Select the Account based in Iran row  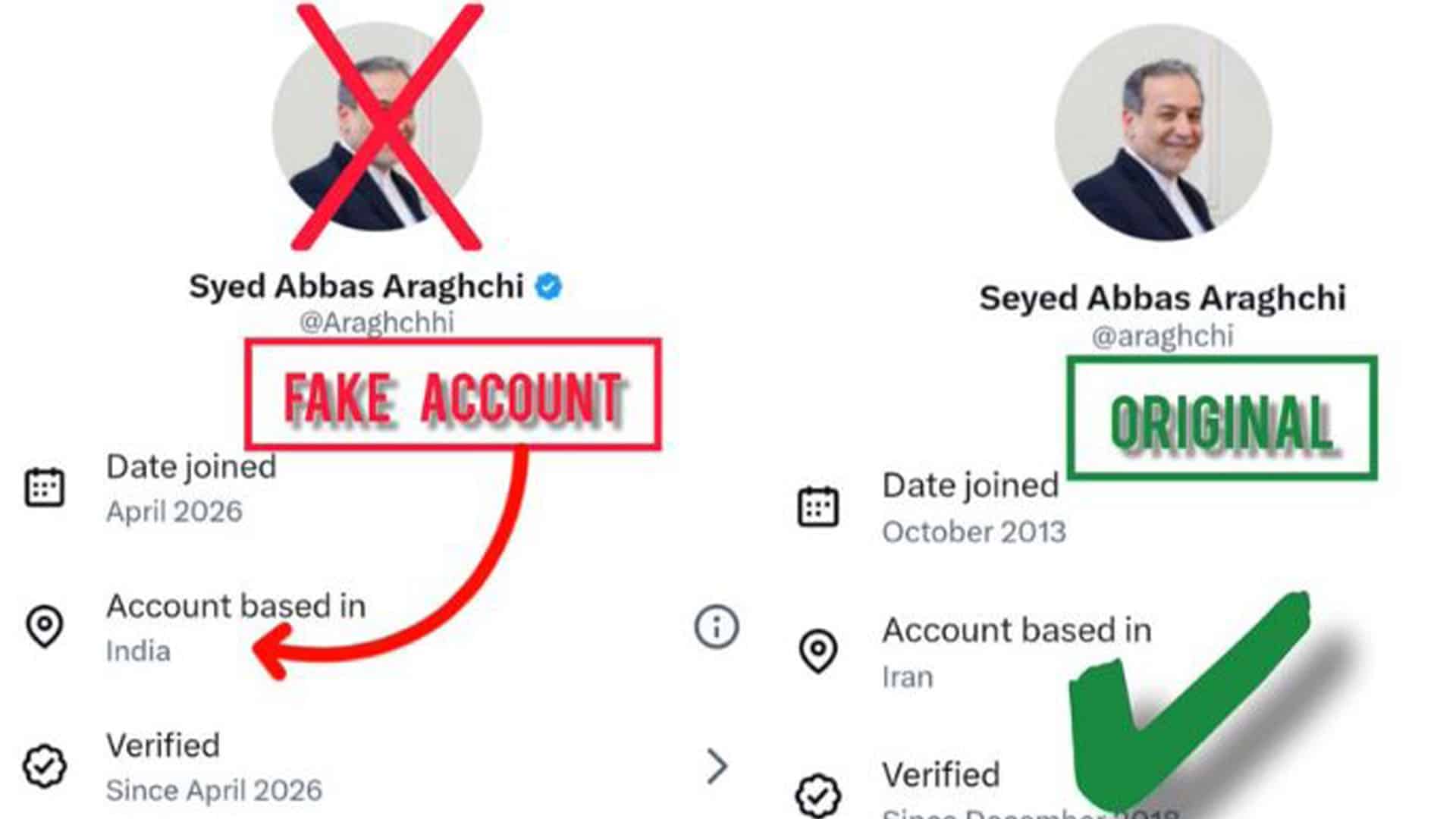1016,652
